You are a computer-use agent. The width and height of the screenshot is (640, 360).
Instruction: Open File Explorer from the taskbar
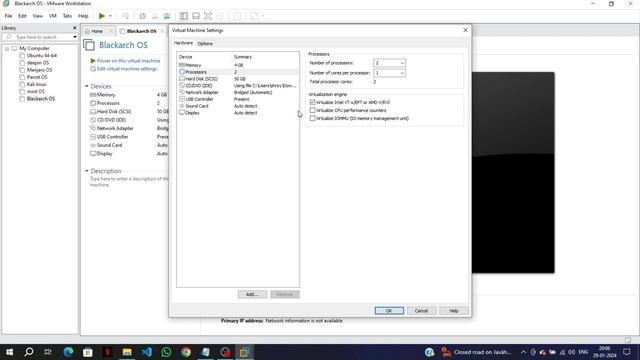point(127,352)
